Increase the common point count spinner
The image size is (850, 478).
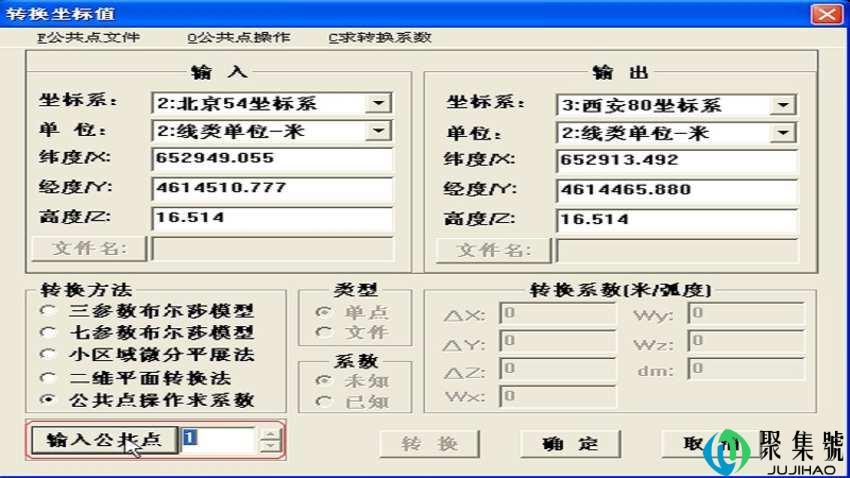[270, 433]
